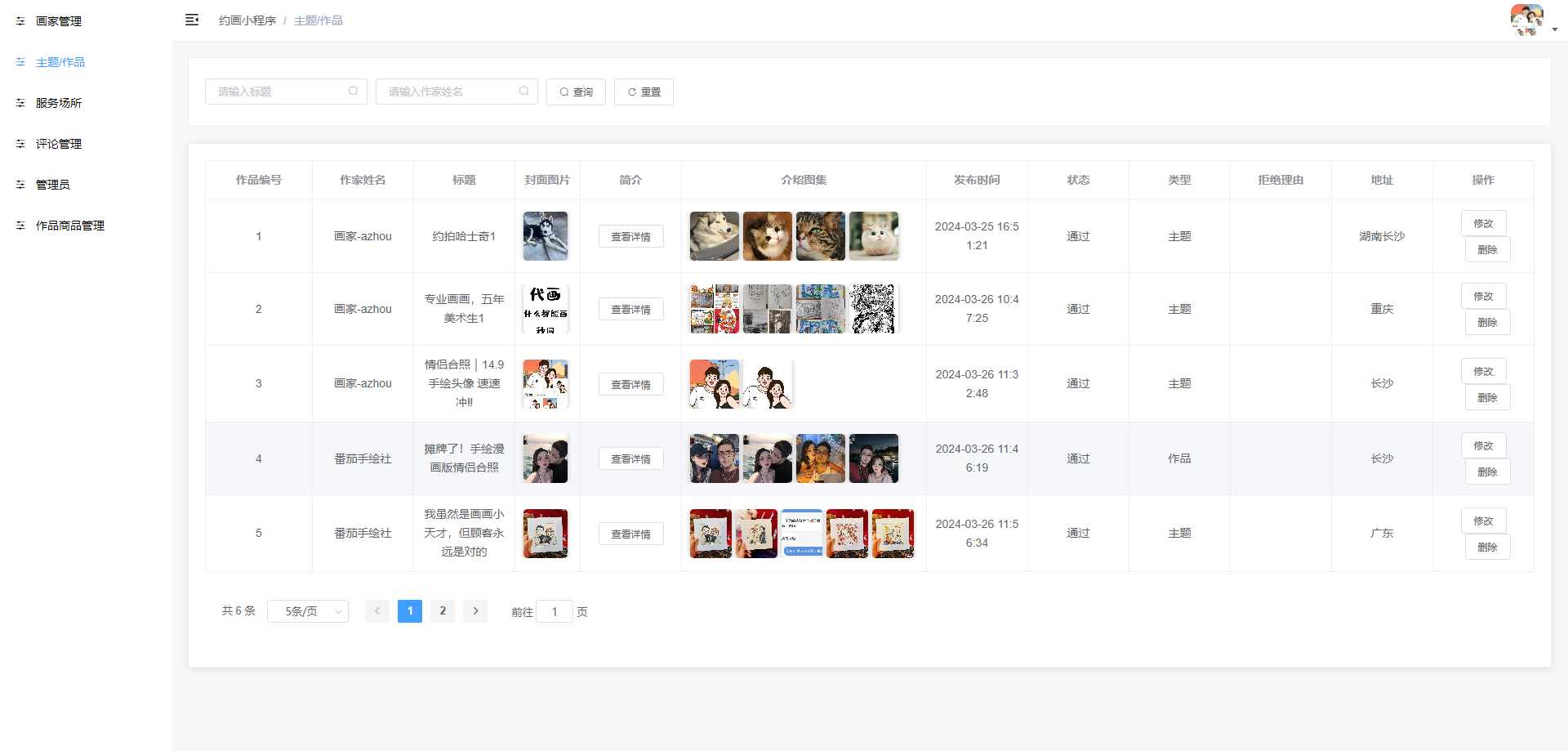Click 查看详情 for work number 5
The height and width of the screenshot is (751, 1568).
[x=631, y=534]
